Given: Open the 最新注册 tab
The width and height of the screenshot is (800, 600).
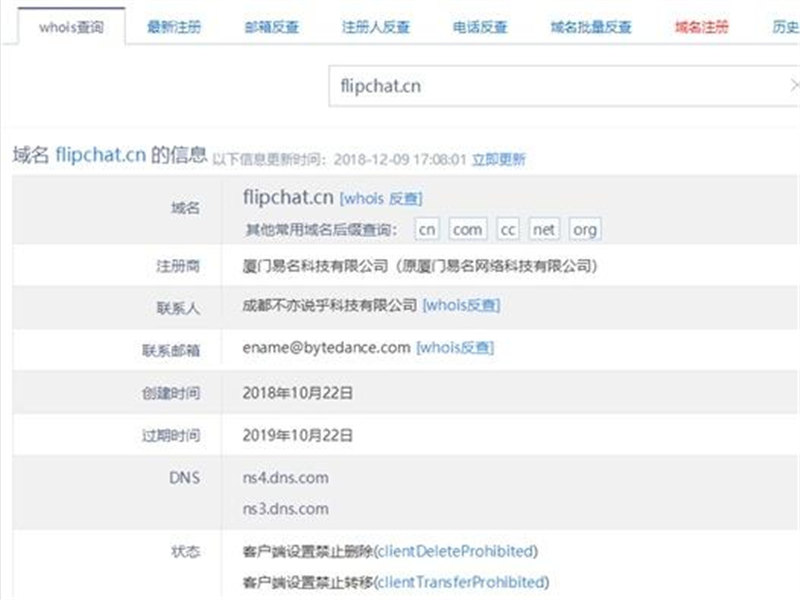Looking at the screenshot, I should 174,27.
